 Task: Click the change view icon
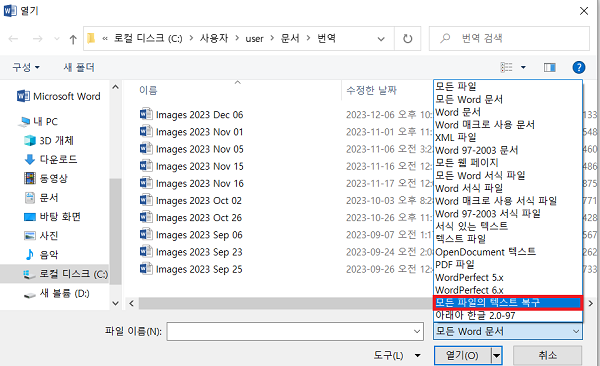coord(506,67)
